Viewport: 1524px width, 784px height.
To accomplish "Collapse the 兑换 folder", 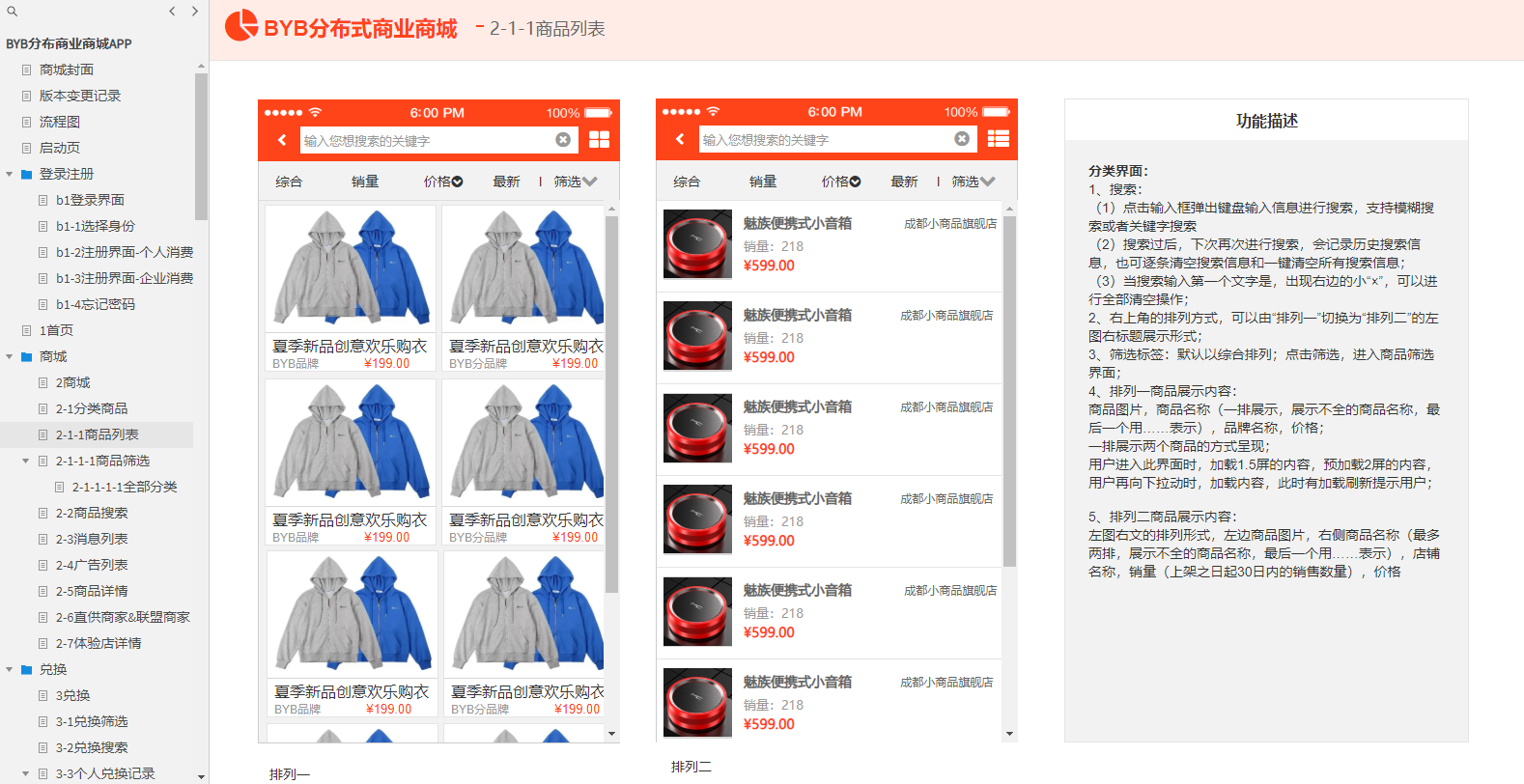I will [10, 670].
